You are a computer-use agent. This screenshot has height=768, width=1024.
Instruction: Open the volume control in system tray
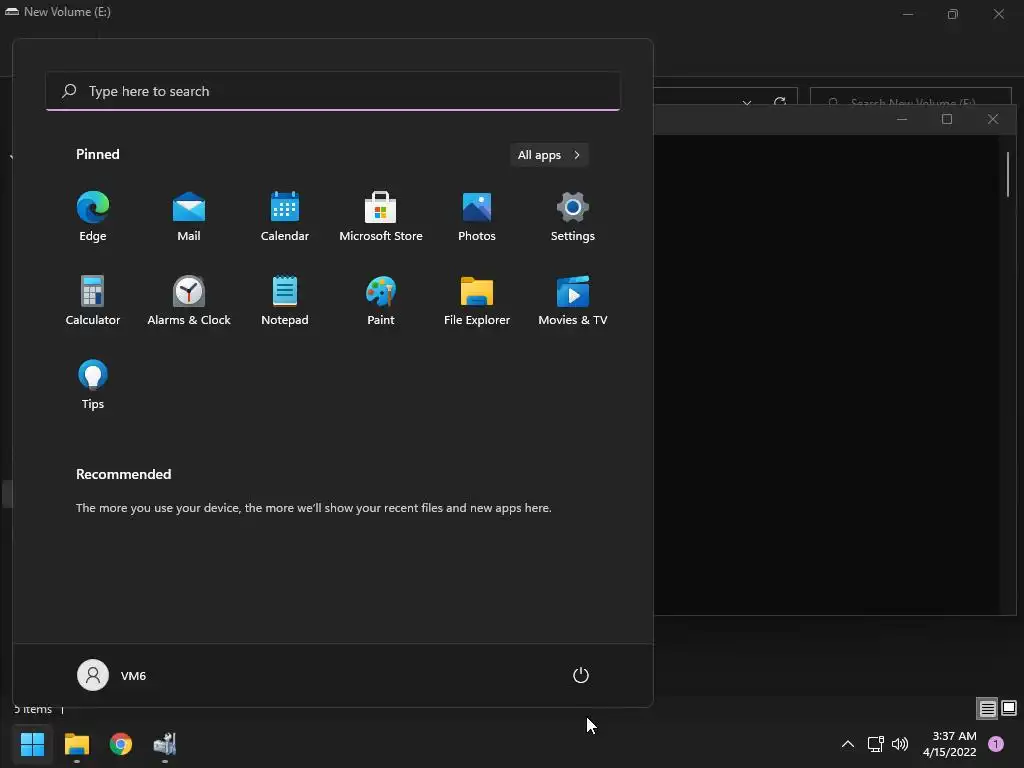click(x=900, y=744)
